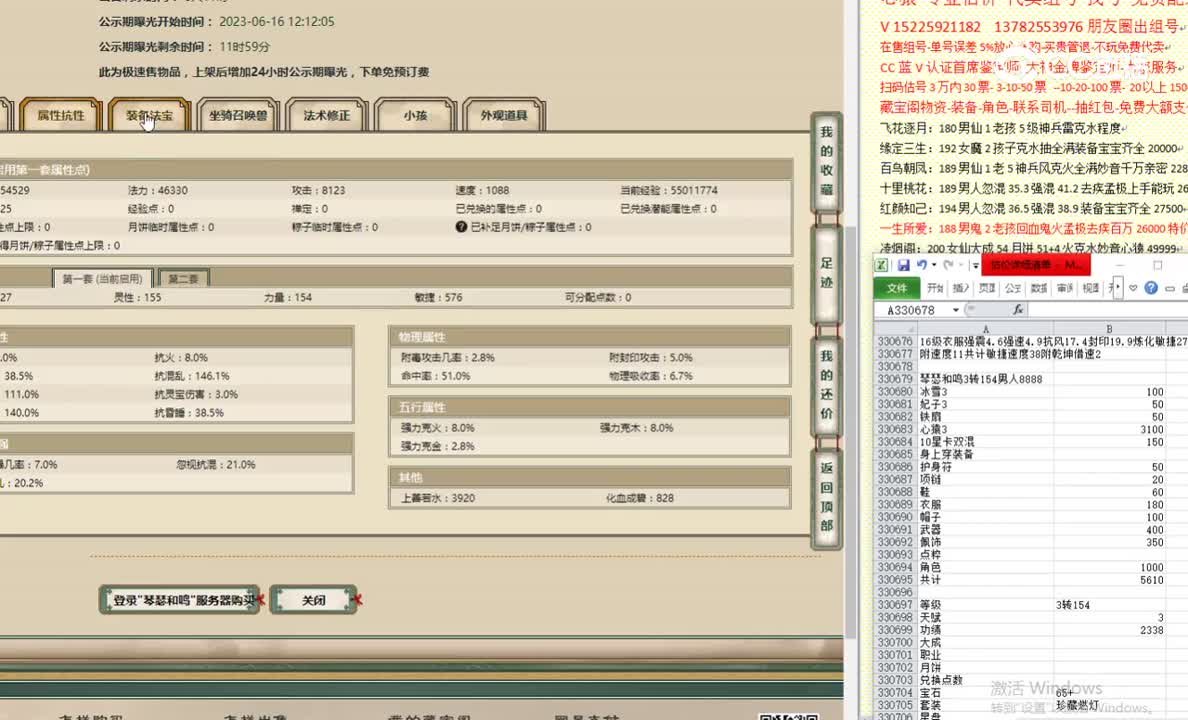Click the ribbon tab overflow arrow after 视图
This screenshot has height=720, width=1188.
tap(1117, 287)
